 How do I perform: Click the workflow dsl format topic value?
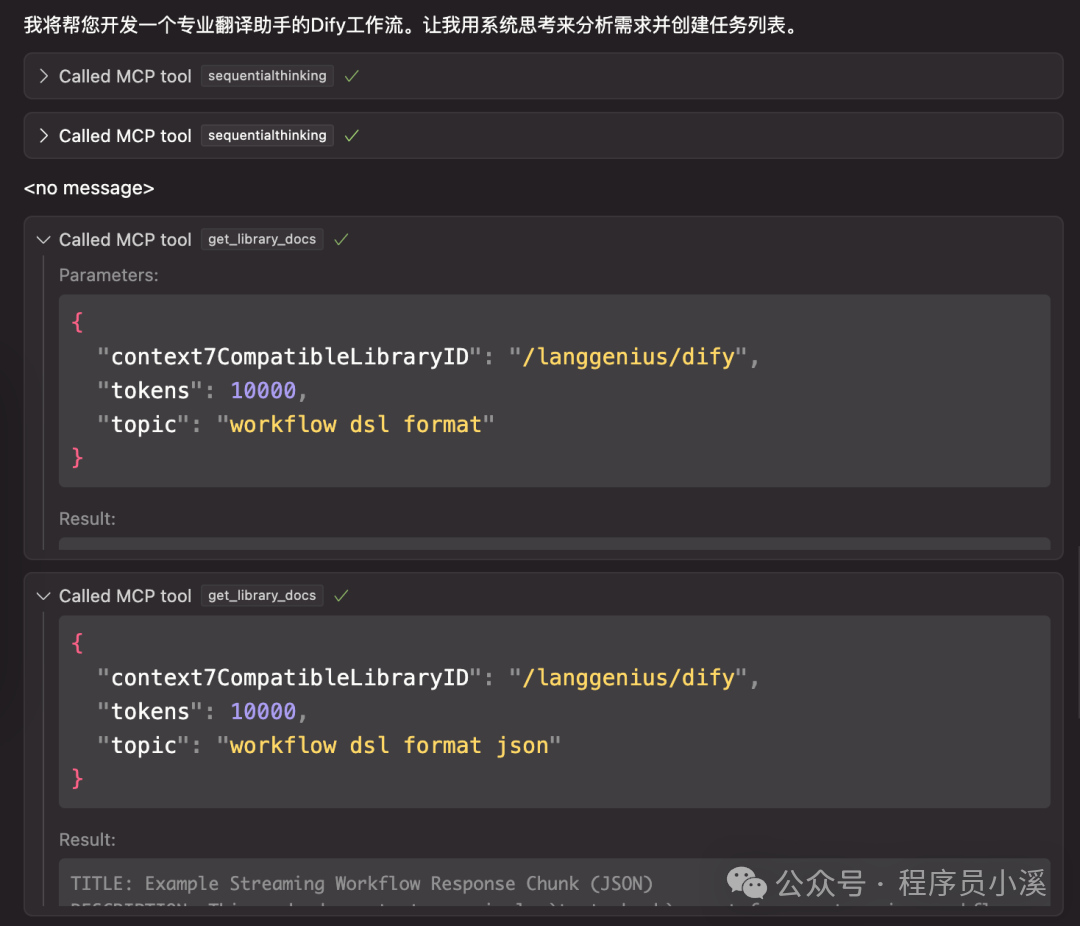356,424
